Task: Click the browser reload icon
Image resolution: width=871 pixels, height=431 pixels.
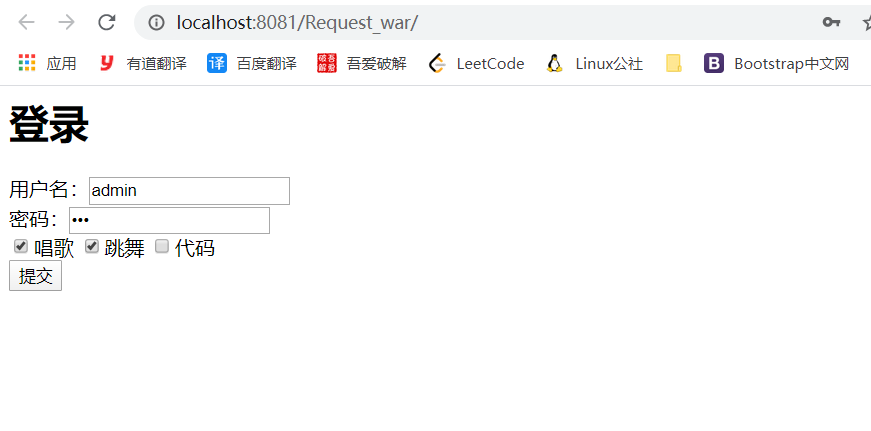Action: click(x=107, y=22)
